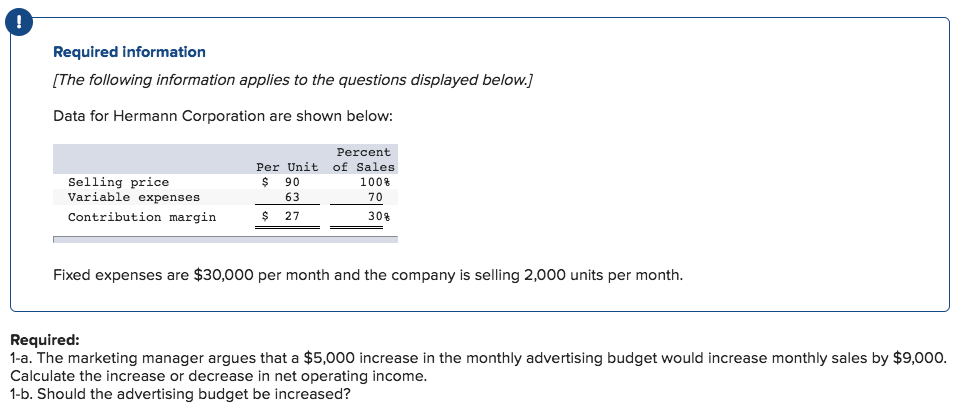Image resolution: width=967 pixels, height=415 pixels.
Task: Select the 63 variable expenses cell
Action: pos(292,197)
